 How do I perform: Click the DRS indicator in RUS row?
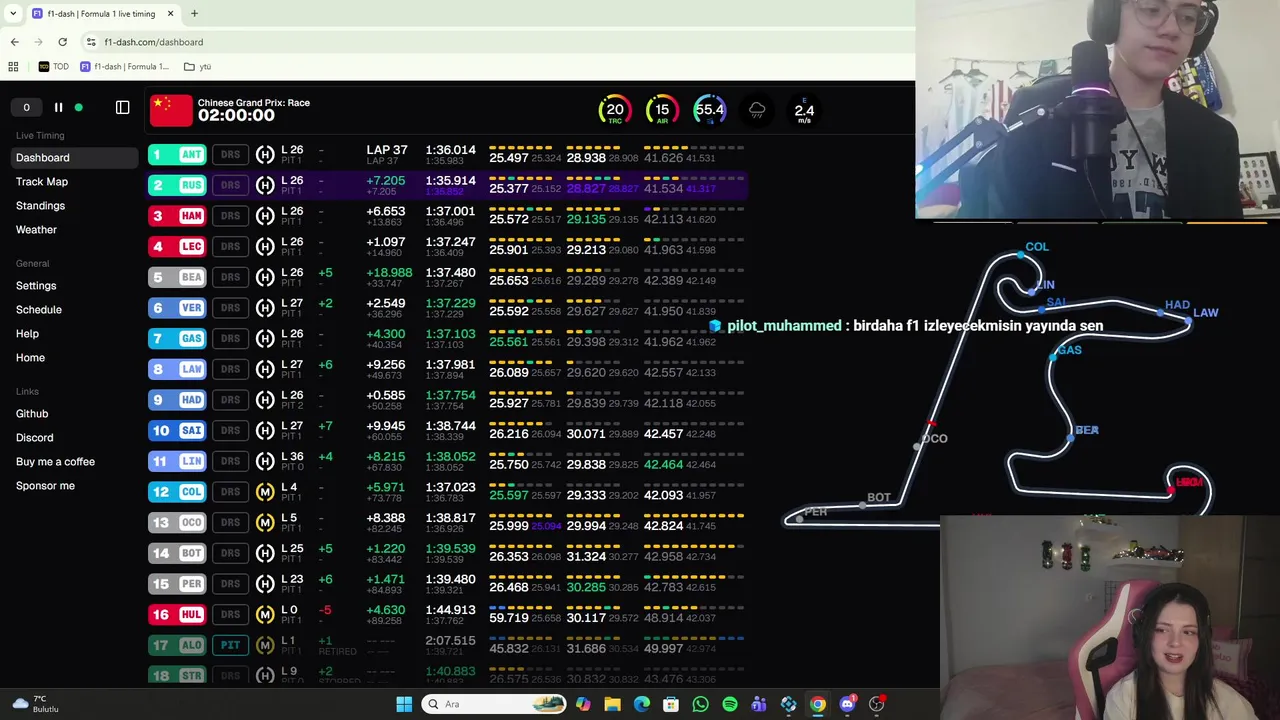pos(230,185)
